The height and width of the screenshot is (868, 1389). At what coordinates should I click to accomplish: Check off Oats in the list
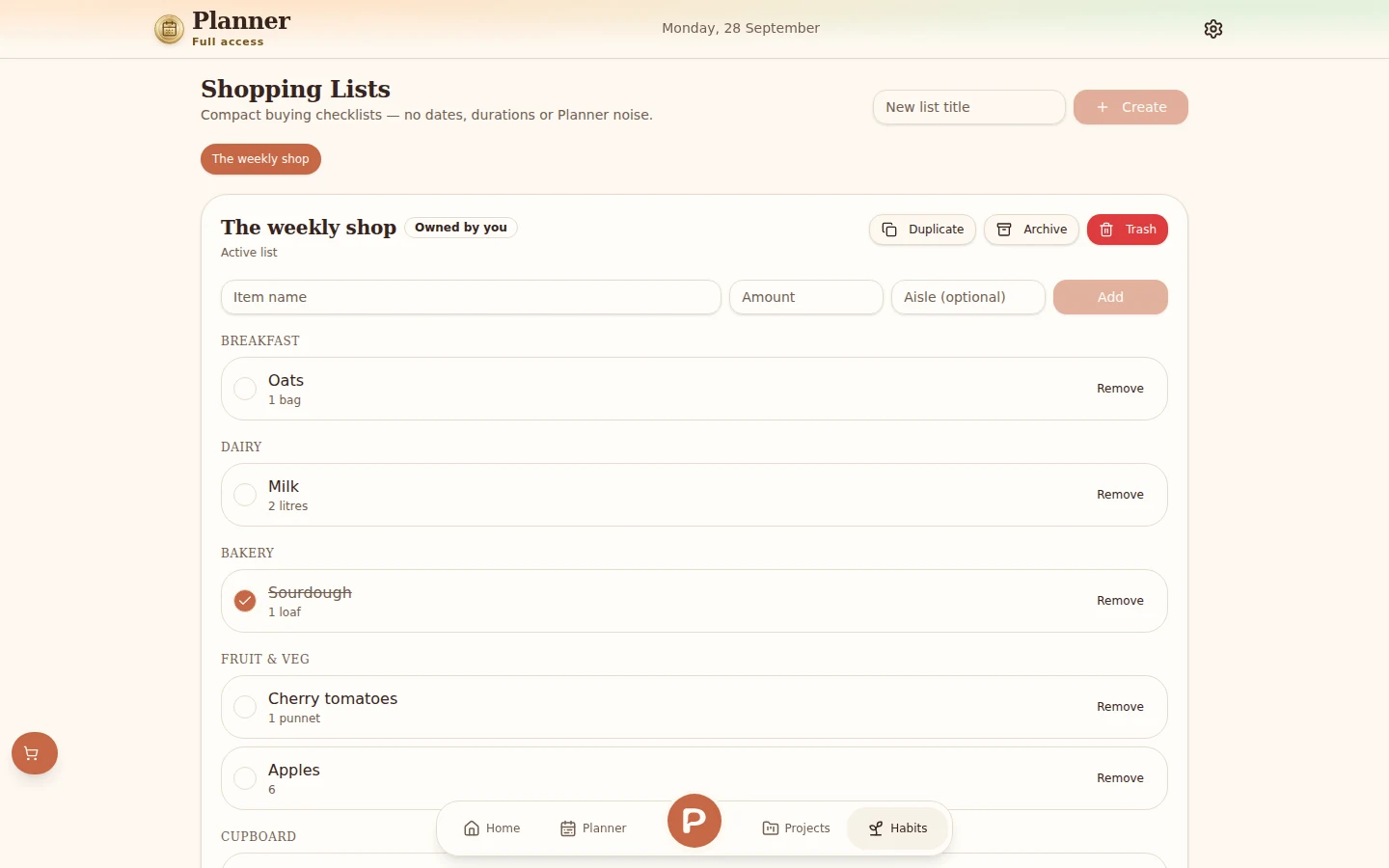[245, 389]
